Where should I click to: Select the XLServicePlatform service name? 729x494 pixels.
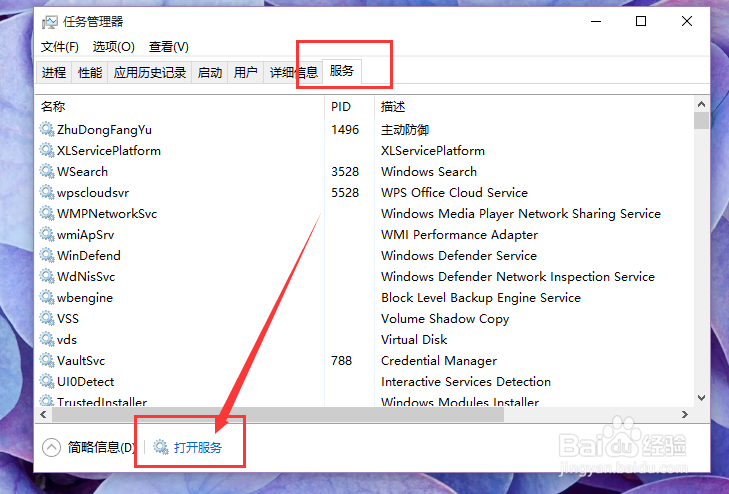point(109,151)
